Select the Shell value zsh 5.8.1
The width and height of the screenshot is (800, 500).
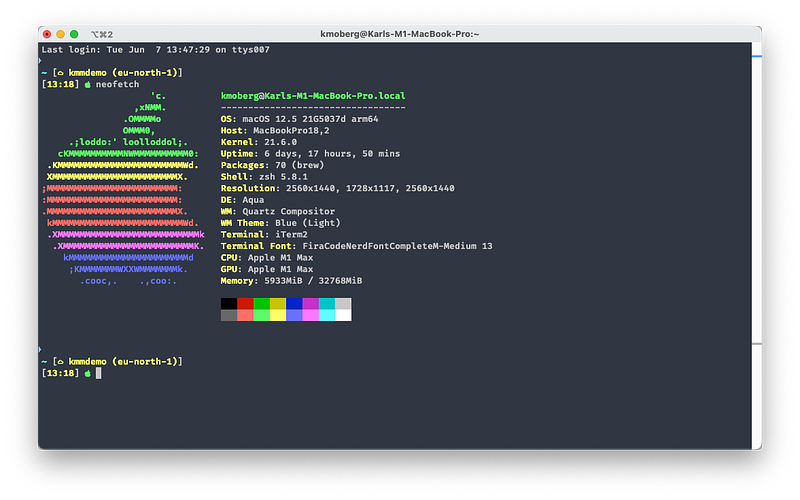tap(283, 177)
